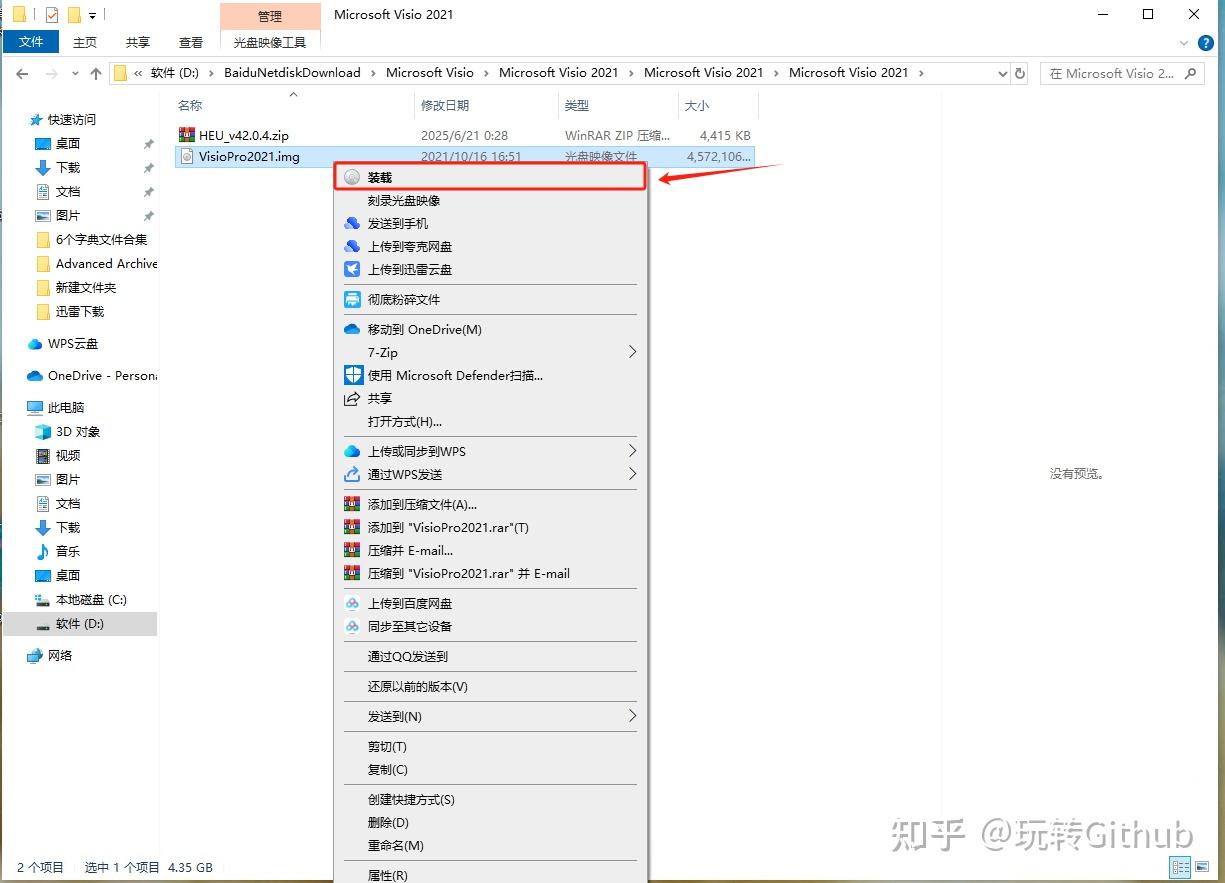
Task: Expand the 7-Zip submenu arrow
Action: pos(631,352)
